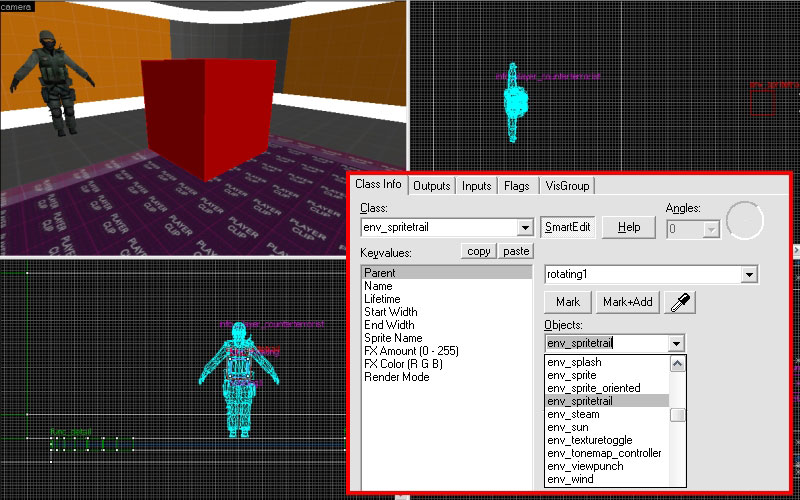Click the Help button
Screen dimensions: 800x500
click(629, 227)
